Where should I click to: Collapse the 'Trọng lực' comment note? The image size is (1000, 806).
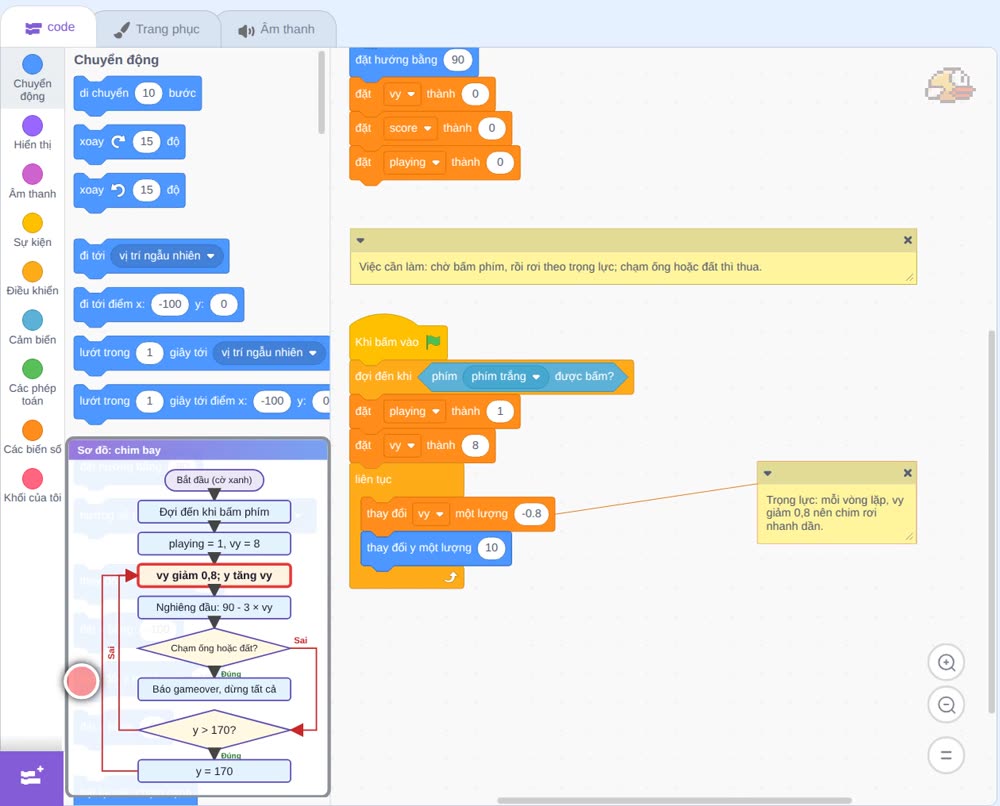coord(767,473)
